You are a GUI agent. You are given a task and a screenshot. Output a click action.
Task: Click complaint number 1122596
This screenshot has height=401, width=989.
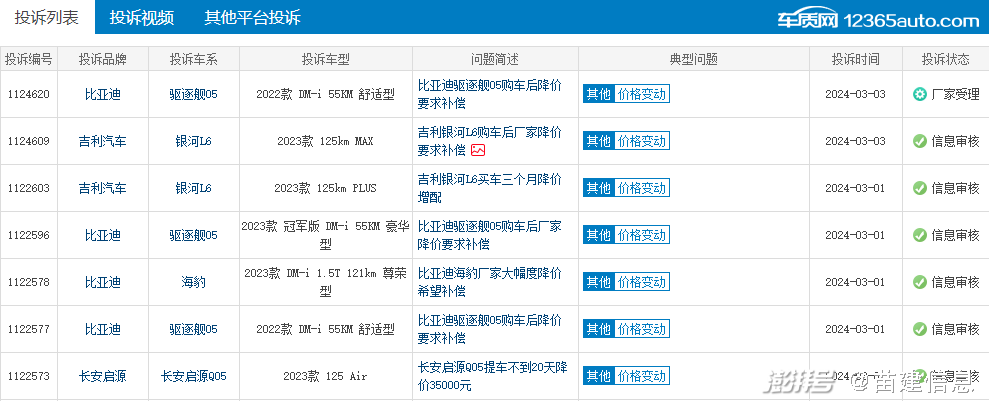click(x=28, y=235)
